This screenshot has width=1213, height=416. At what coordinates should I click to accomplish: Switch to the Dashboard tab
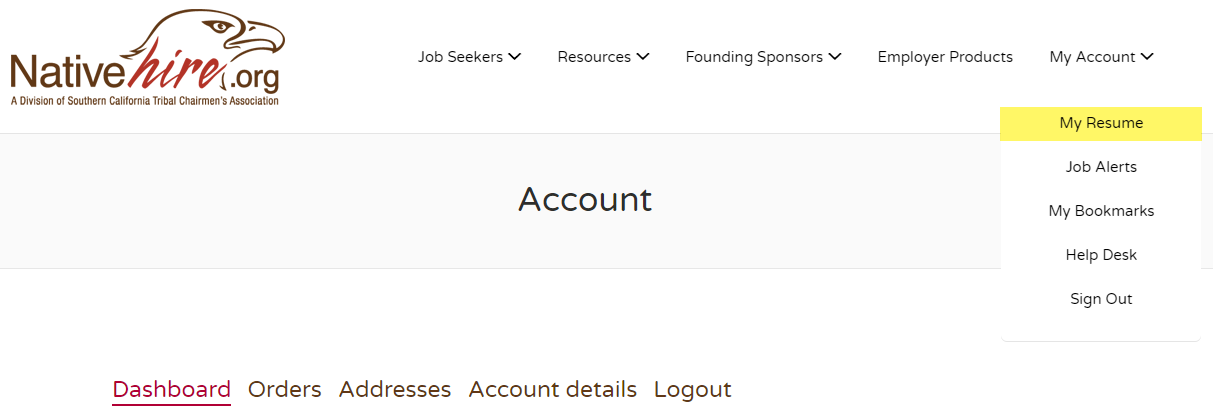coord(171,389)
